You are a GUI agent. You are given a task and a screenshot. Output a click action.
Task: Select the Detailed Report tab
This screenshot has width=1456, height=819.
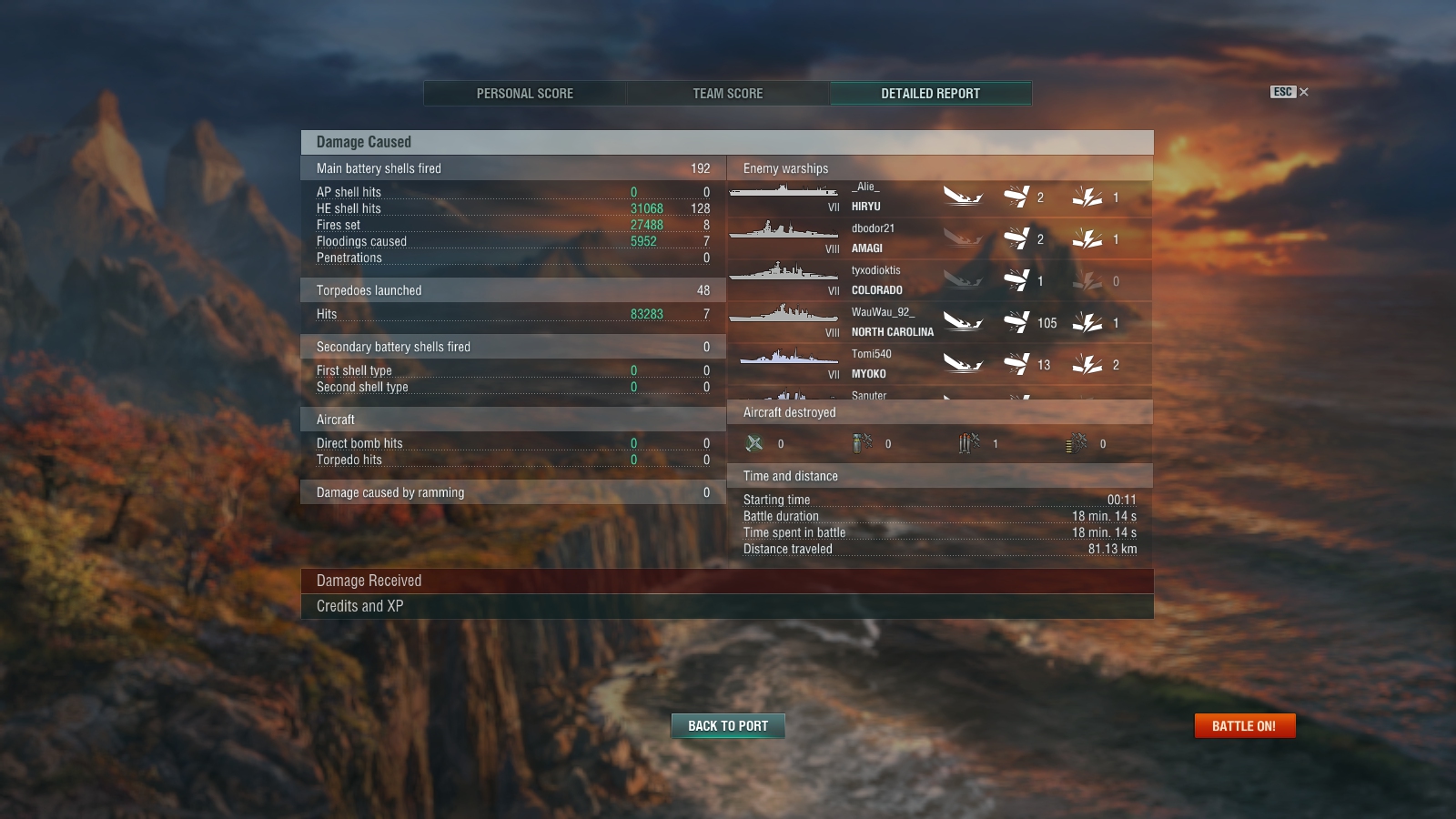[931, 93]
